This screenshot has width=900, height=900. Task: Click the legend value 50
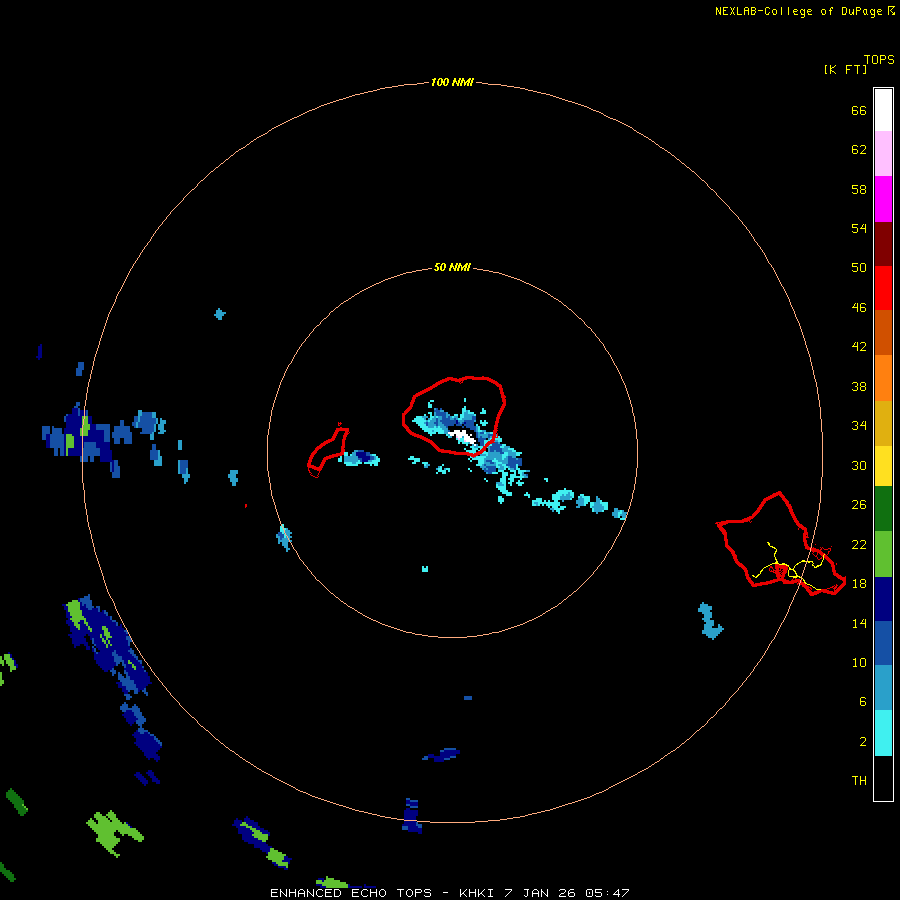point(859,267)
